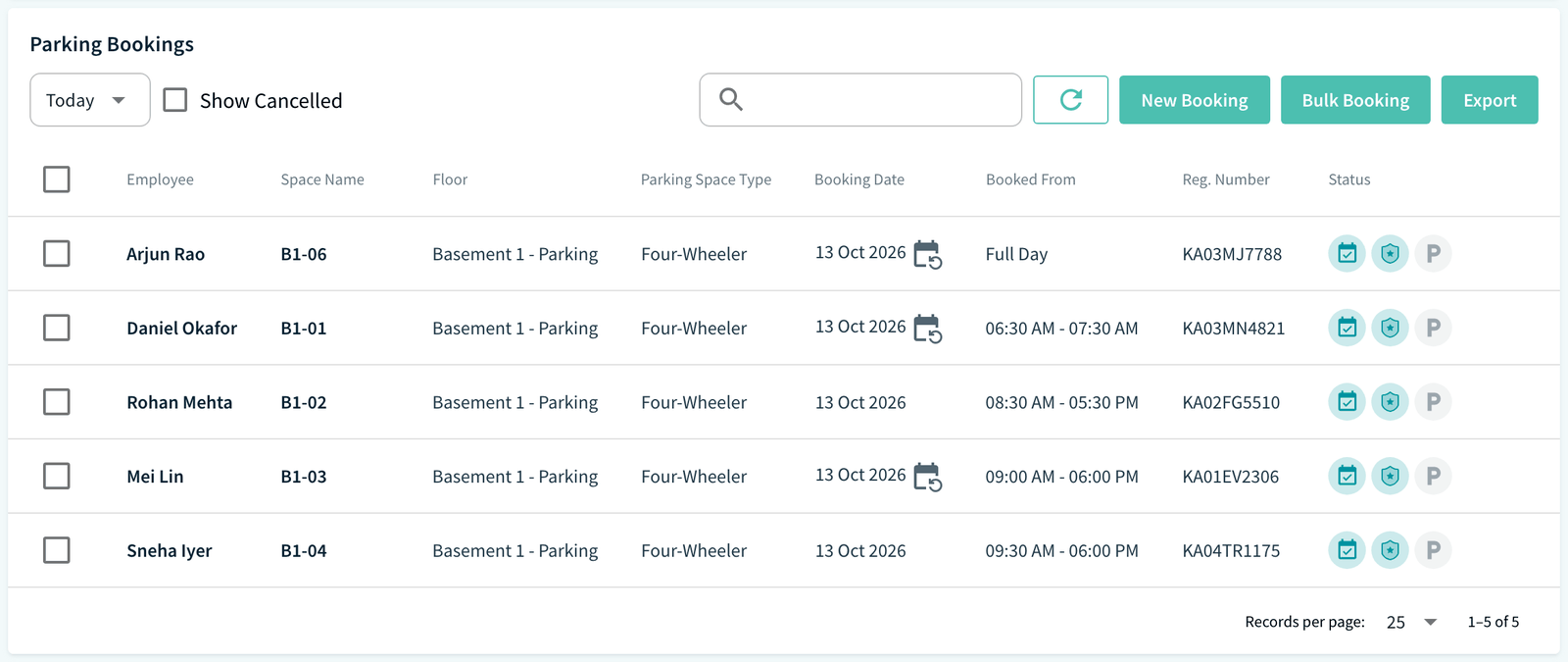Select the Sneha Iyer row checkbox
1568x662 pixels.
pyautogui.click(x=57, y=550)
